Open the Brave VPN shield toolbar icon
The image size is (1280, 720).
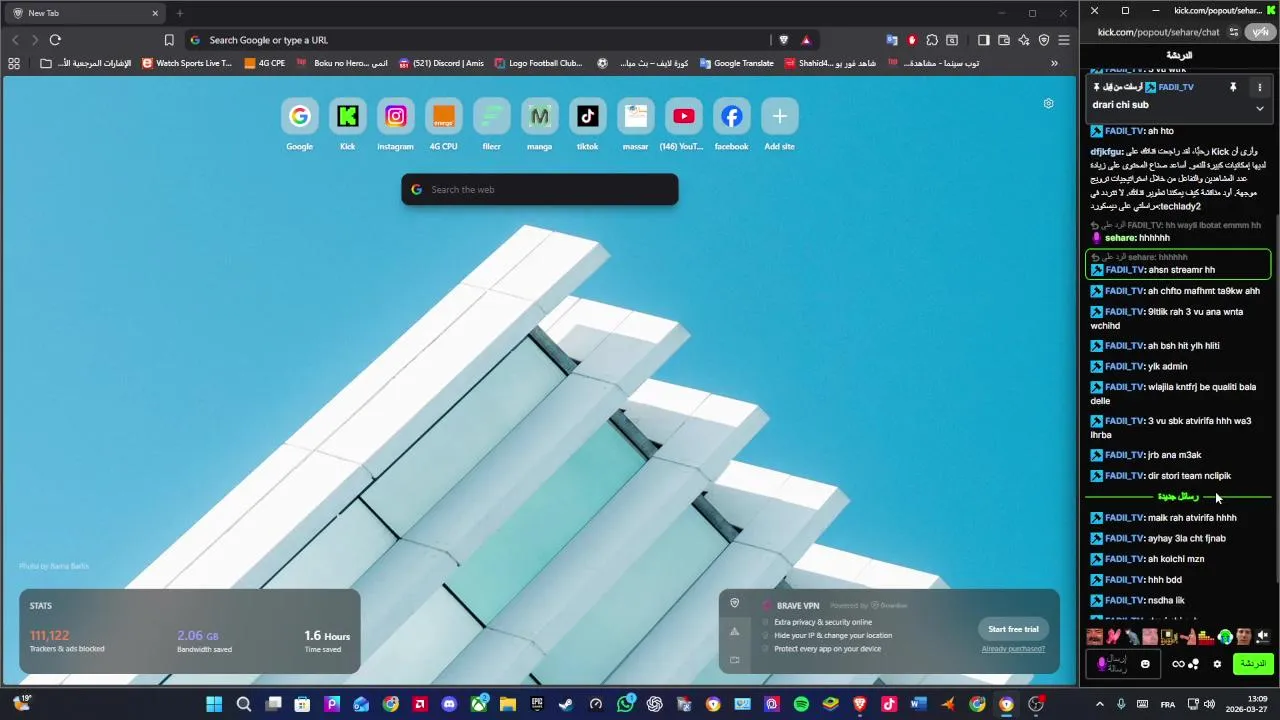(x=1044, y=40)
